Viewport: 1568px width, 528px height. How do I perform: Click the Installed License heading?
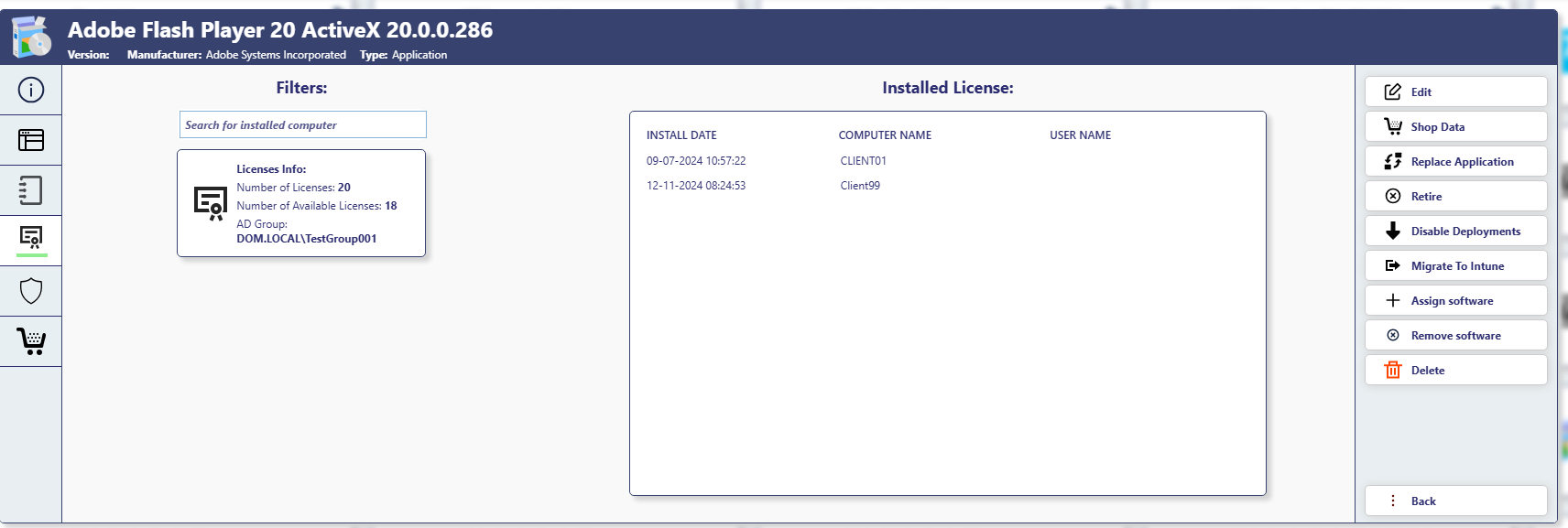coord(948,88)
